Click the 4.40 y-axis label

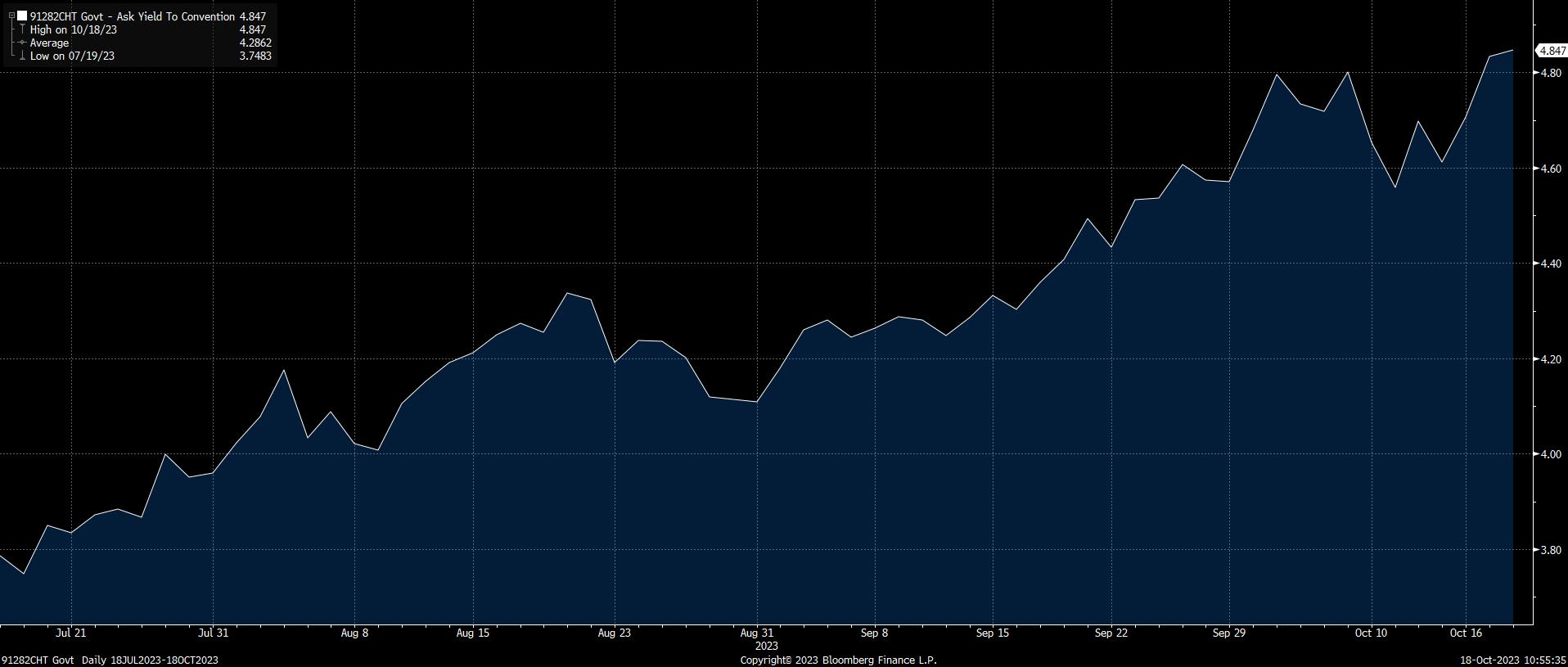coord(1550,264)
